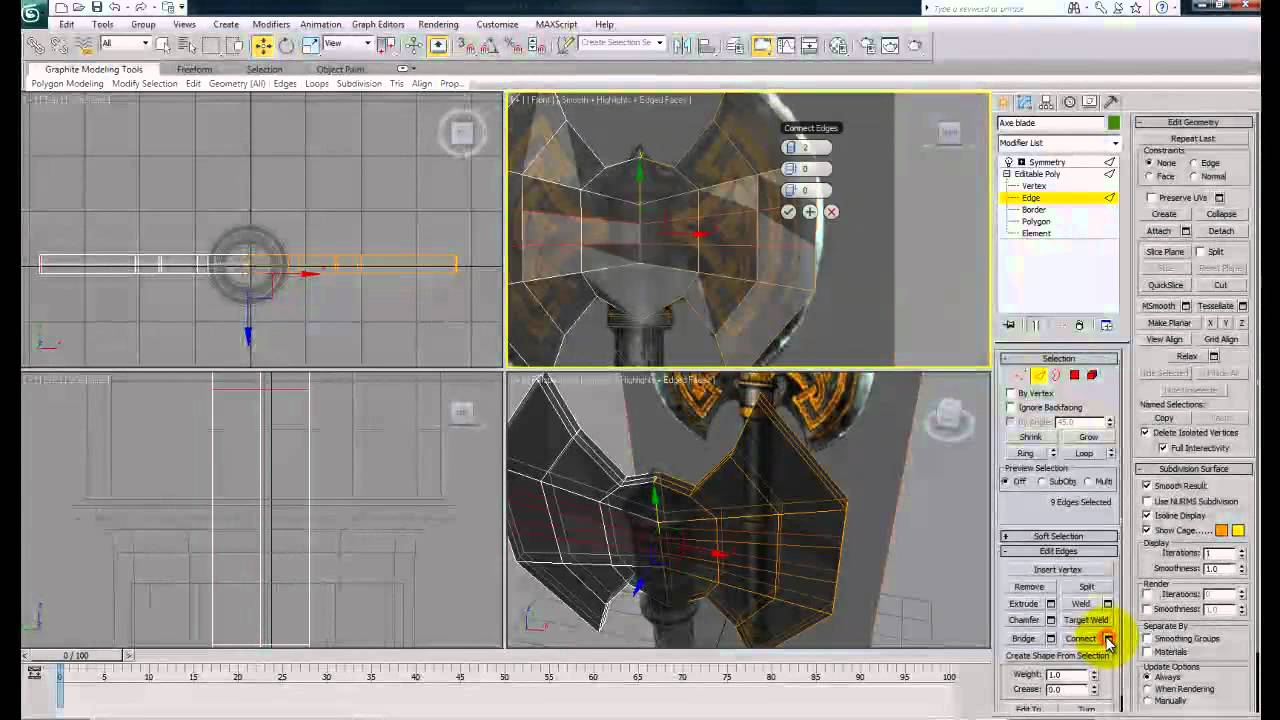1280x720 pixels.
Task: Open the Curve Editor icon
Action: 788,45
